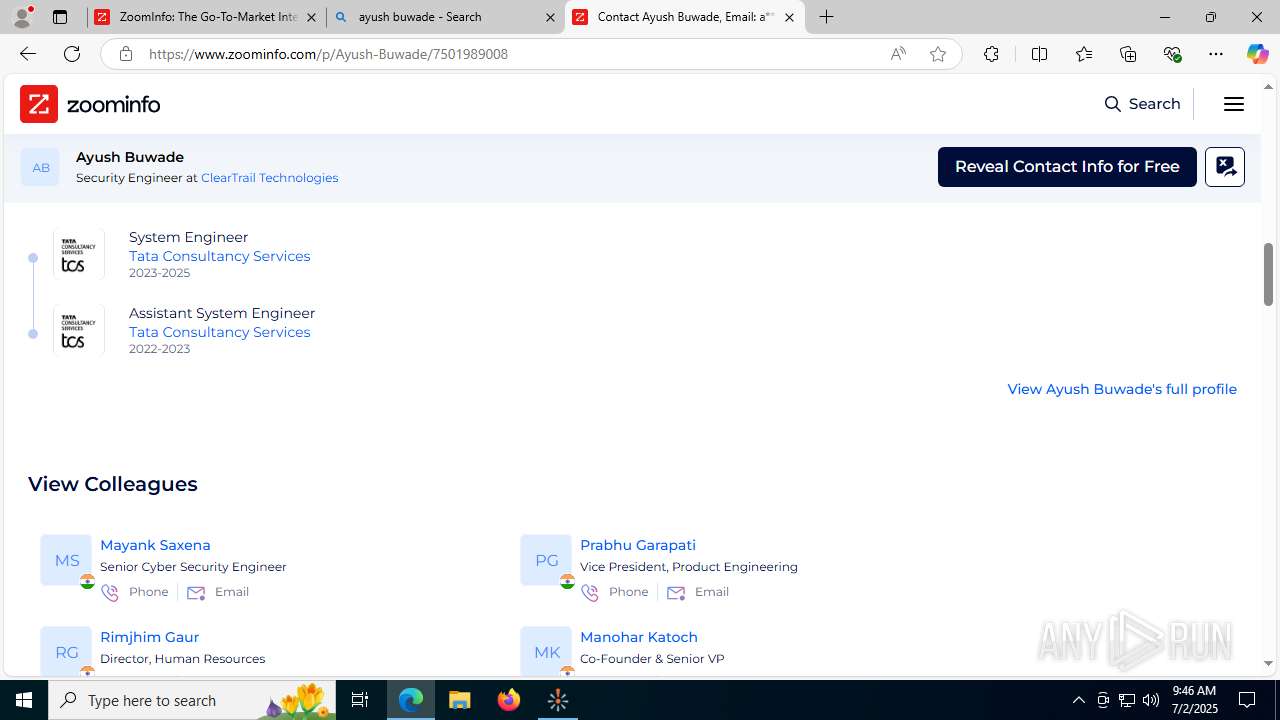Click scrollbar down arrow

pos(1269,663)
